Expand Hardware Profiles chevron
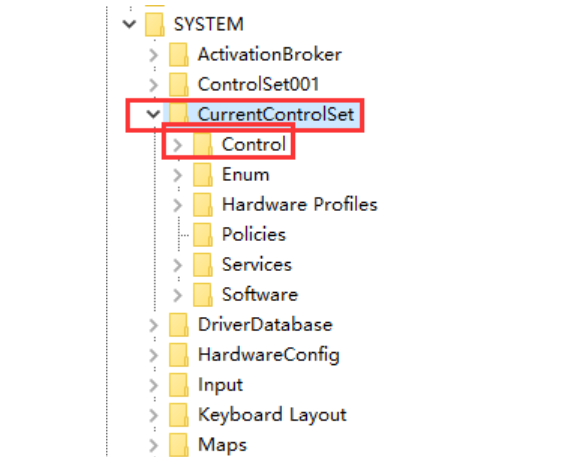 coord(177,205)
